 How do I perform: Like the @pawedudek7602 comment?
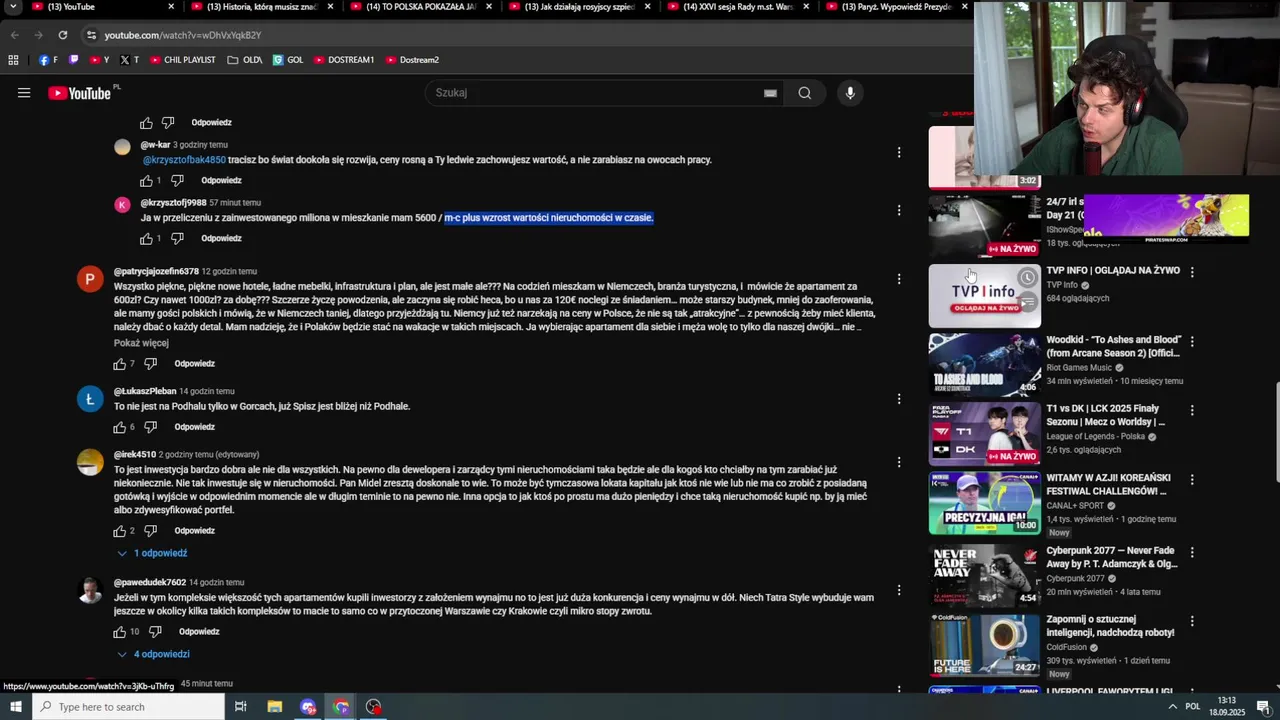coord(120,632)
